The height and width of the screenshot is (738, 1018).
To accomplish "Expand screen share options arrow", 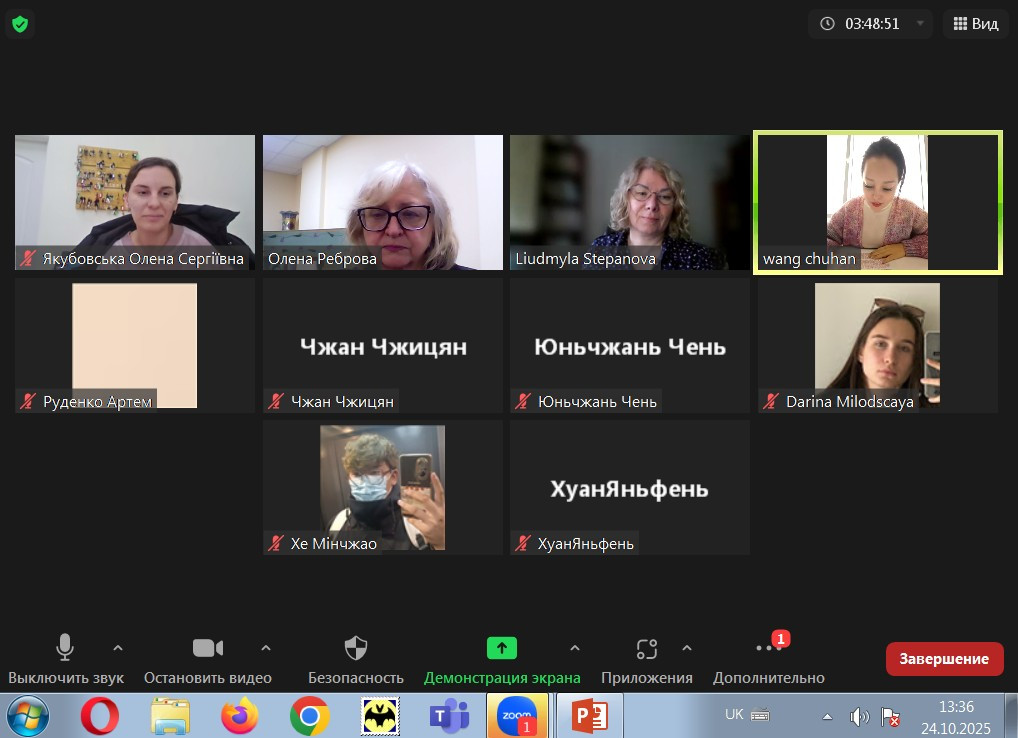I will pos(575,648).
